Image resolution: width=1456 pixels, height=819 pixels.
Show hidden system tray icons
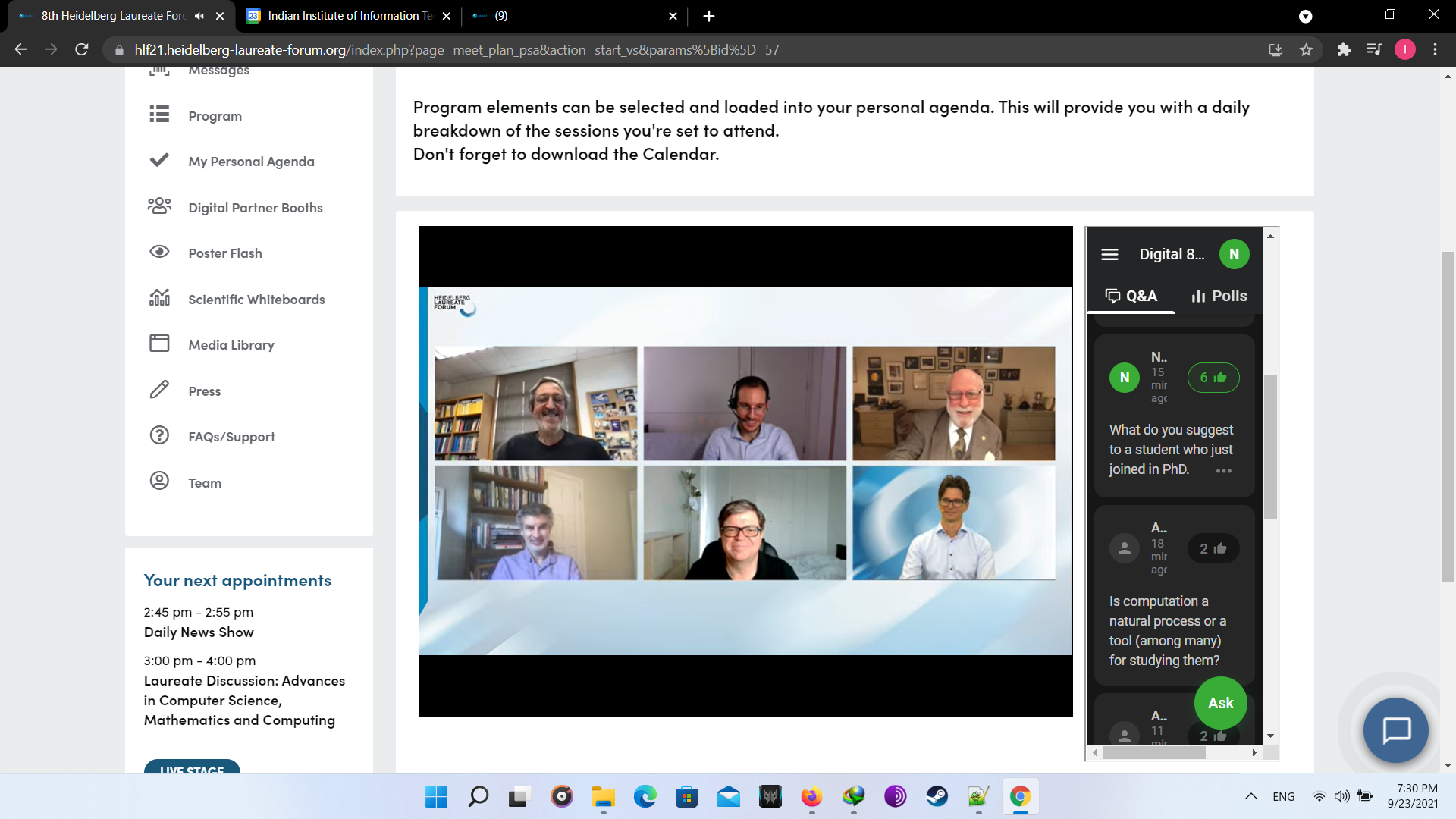click(1250, 796)
